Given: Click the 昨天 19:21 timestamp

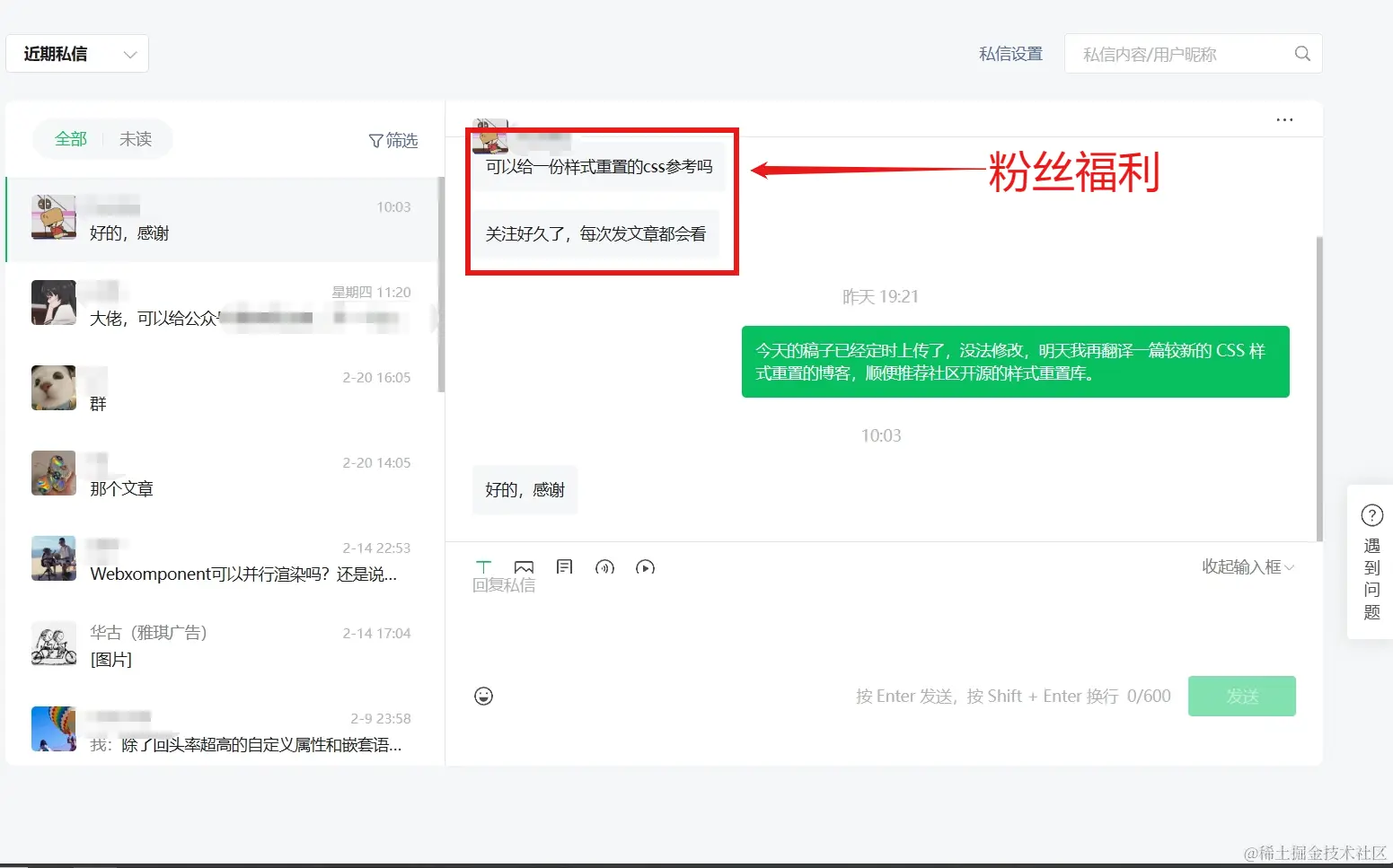Looking at the screenshot, I should point(880,297).
